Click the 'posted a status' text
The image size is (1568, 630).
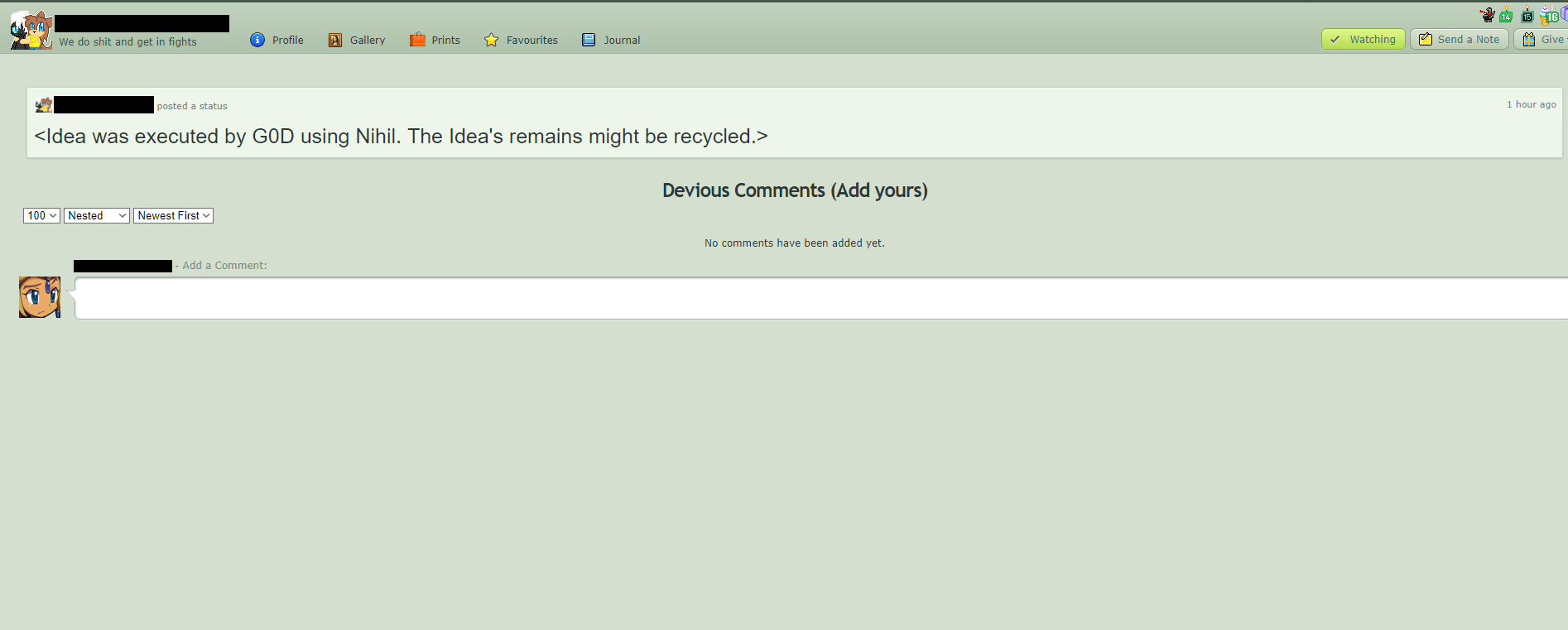[192, 106]
